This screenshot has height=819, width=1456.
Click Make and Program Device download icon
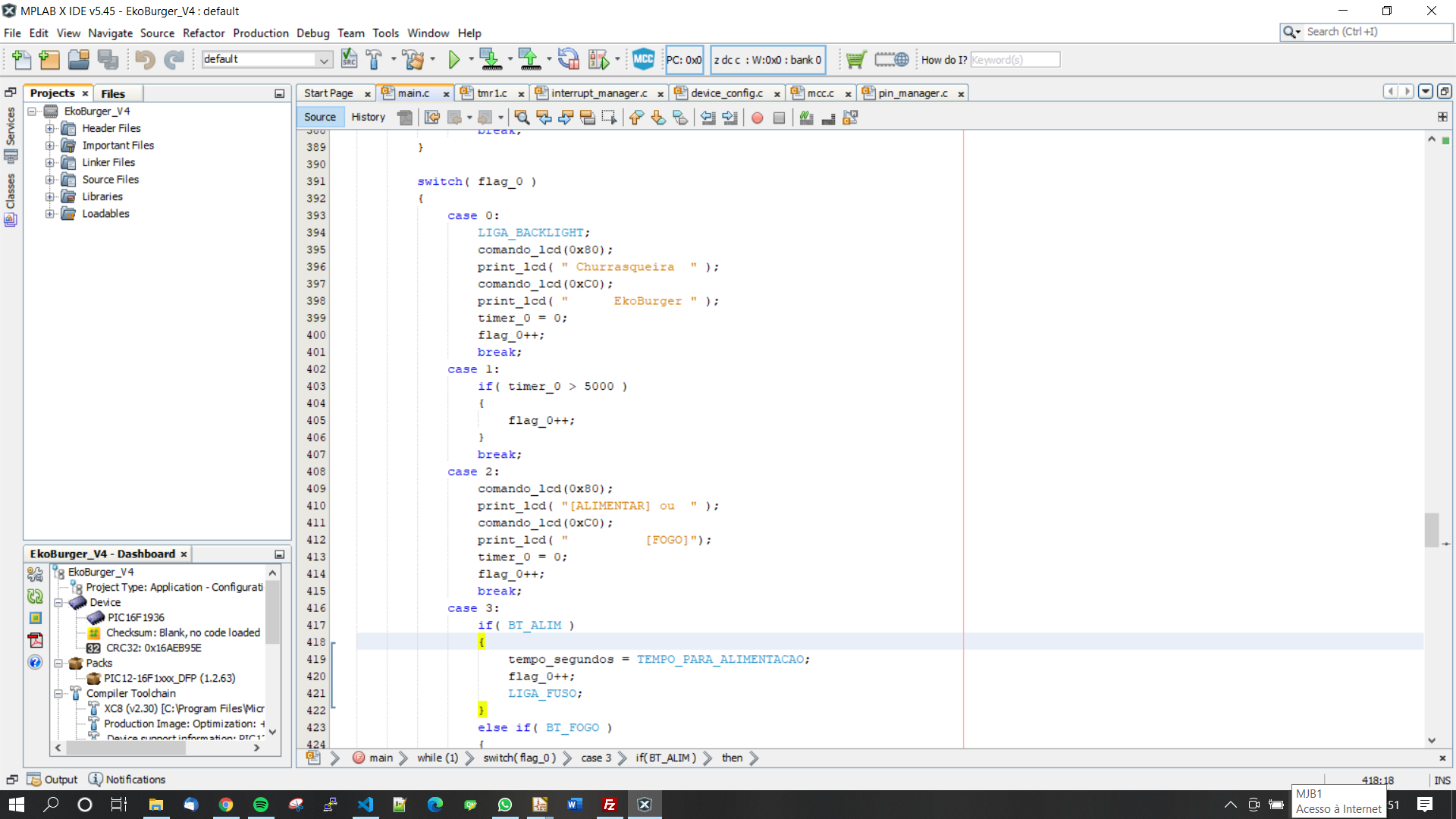[490, 59]
